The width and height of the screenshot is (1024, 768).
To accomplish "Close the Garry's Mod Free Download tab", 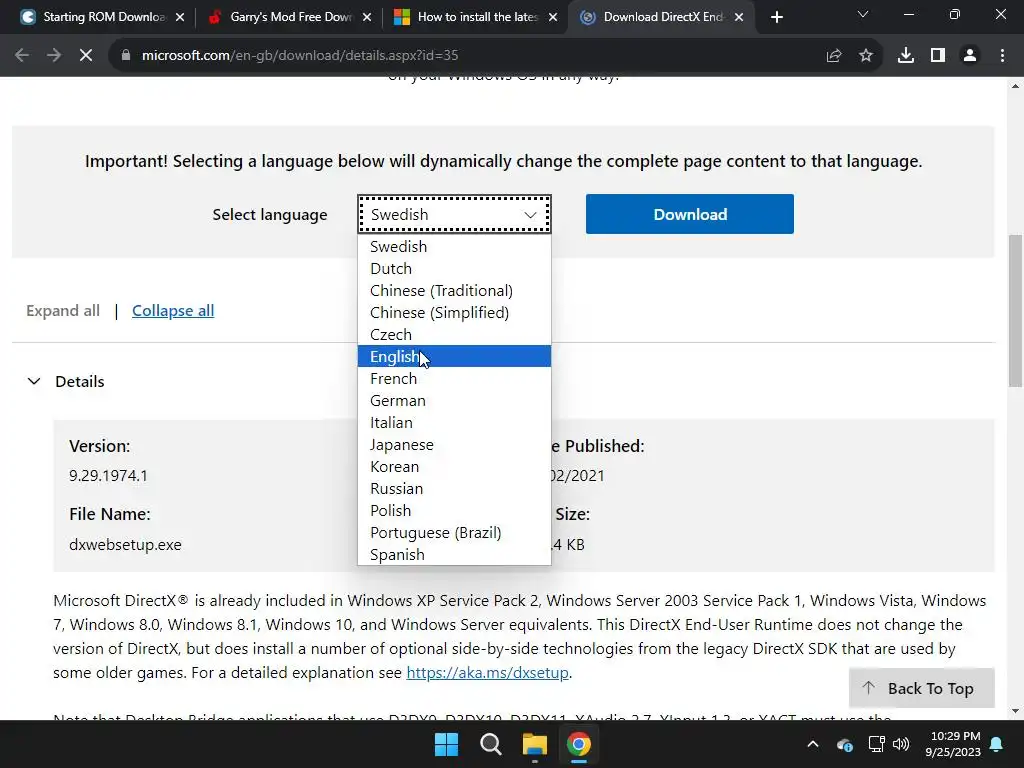I will (x=367, y=17).
